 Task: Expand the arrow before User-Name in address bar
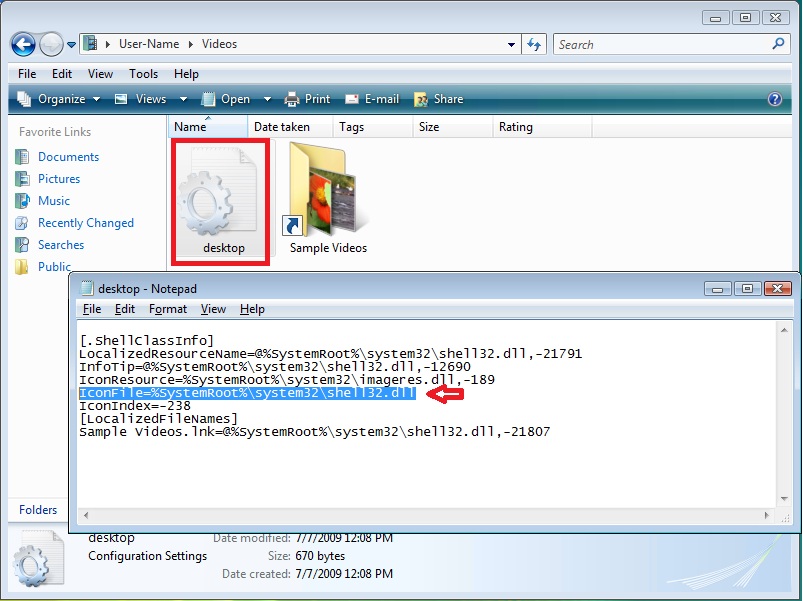point(108,45)
